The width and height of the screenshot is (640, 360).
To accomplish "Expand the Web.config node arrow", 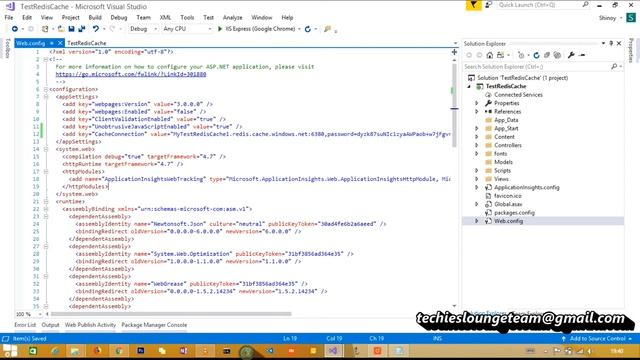I will click(x=476, y=221).
